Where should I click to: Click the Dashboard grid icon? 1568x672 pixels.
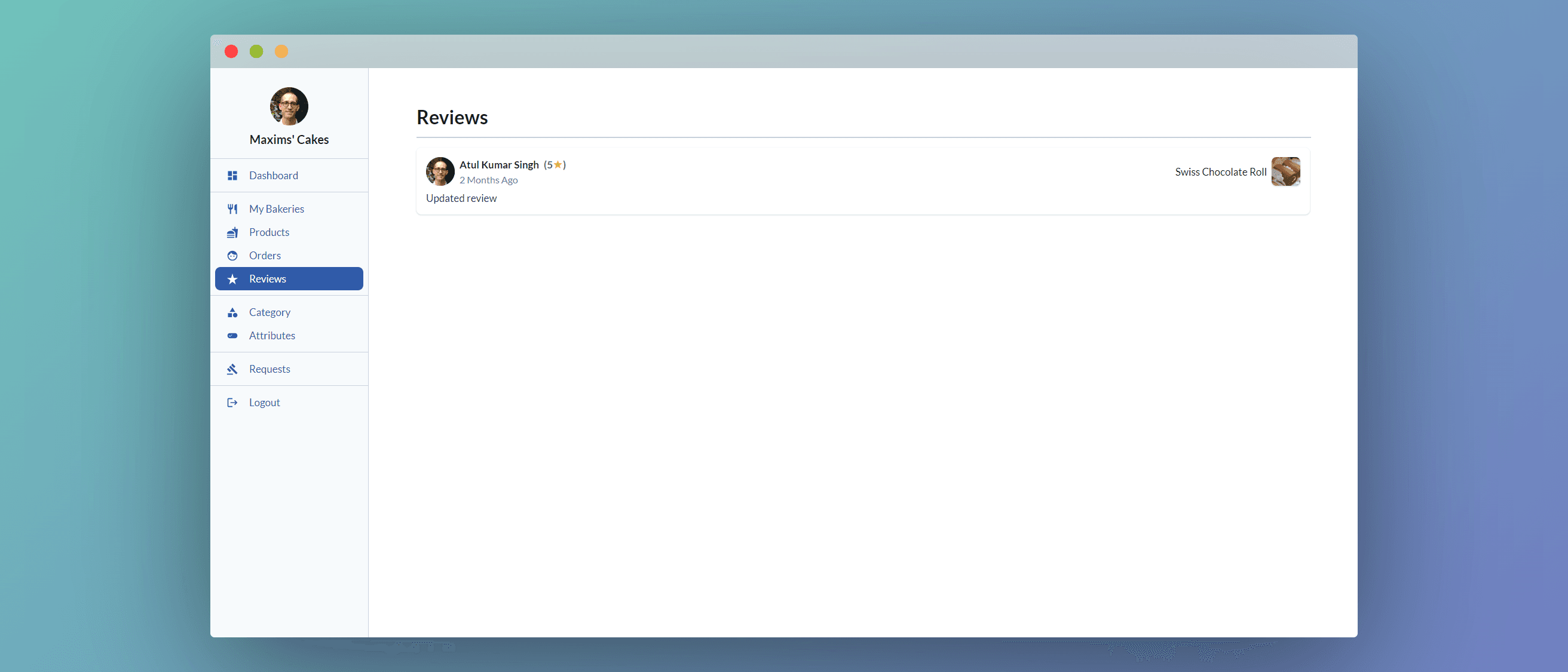(x=232, y=175)
